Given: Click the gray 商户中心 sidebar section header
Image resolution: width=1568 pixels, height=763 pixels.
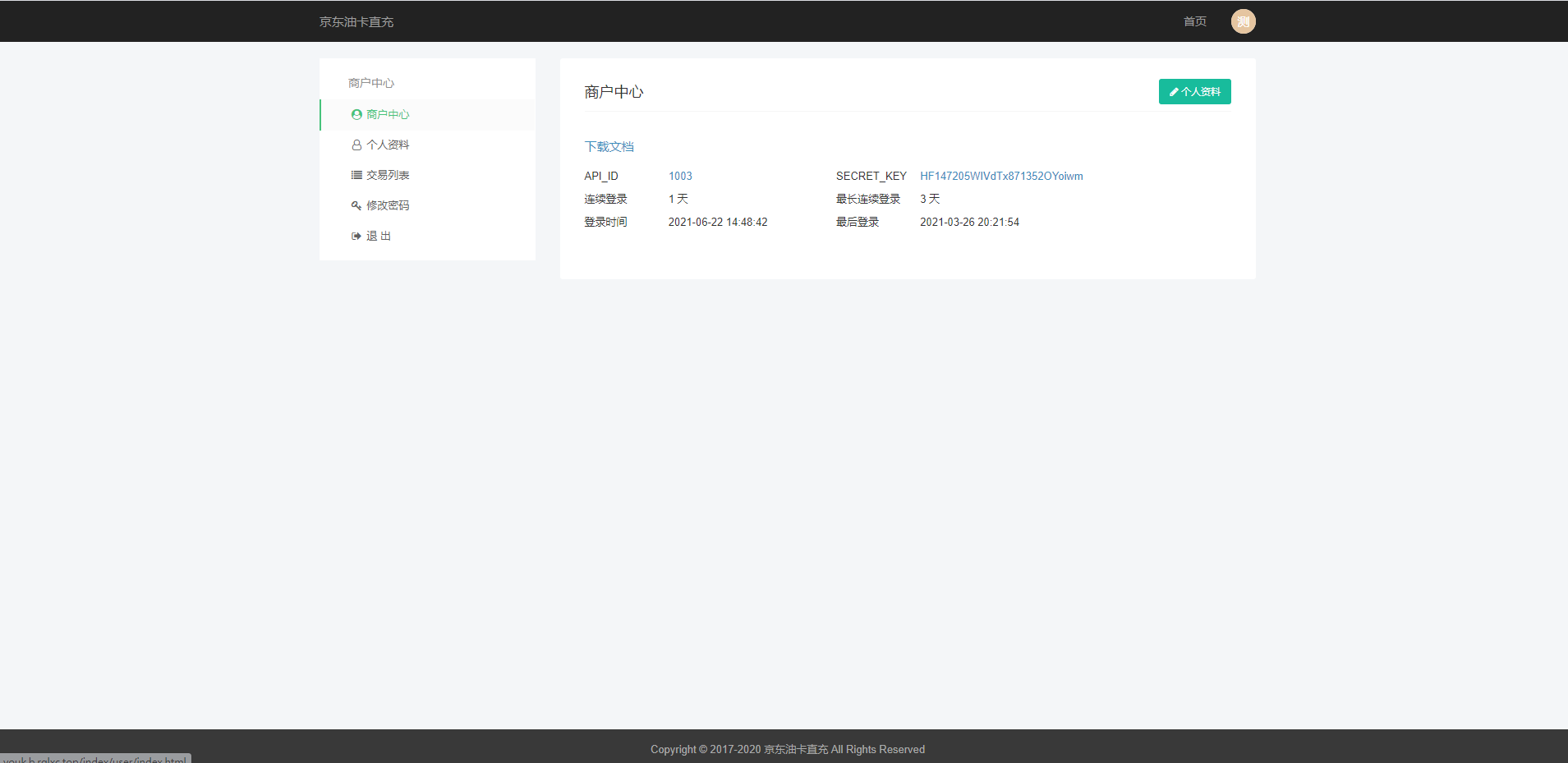Looking at the screenshot, I should point(371,83).
